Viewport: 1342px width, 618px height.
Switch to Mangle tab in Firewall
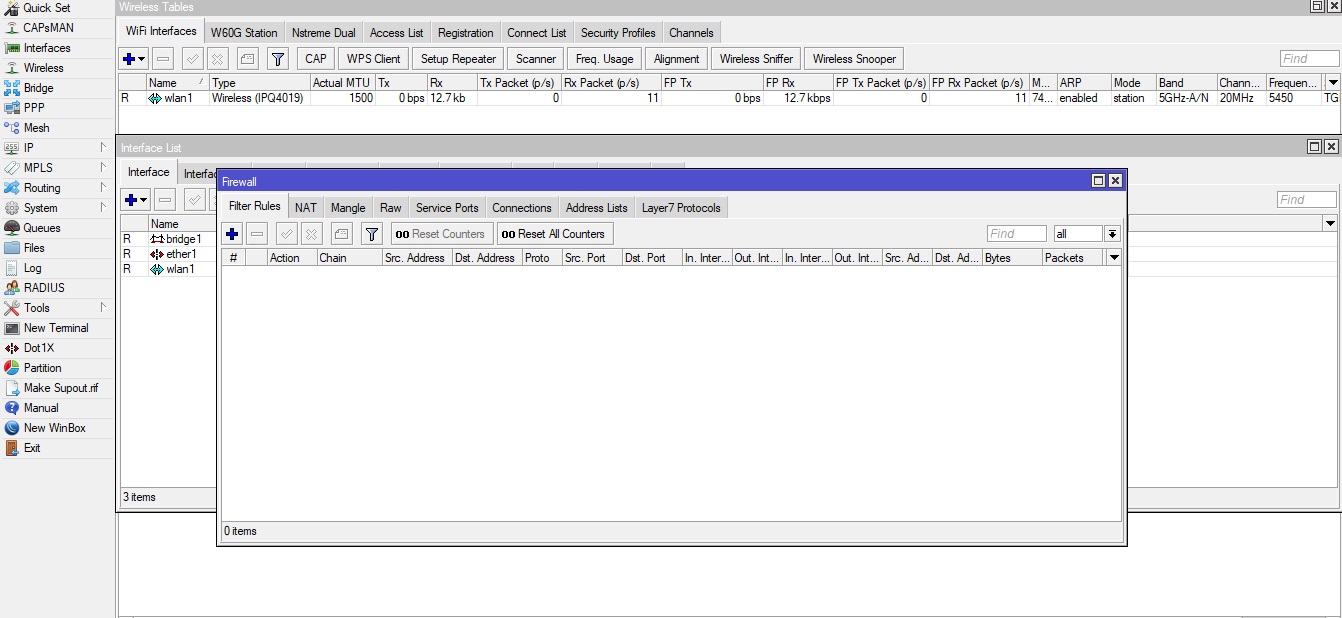pyautogui.click(x=348, y=208)
